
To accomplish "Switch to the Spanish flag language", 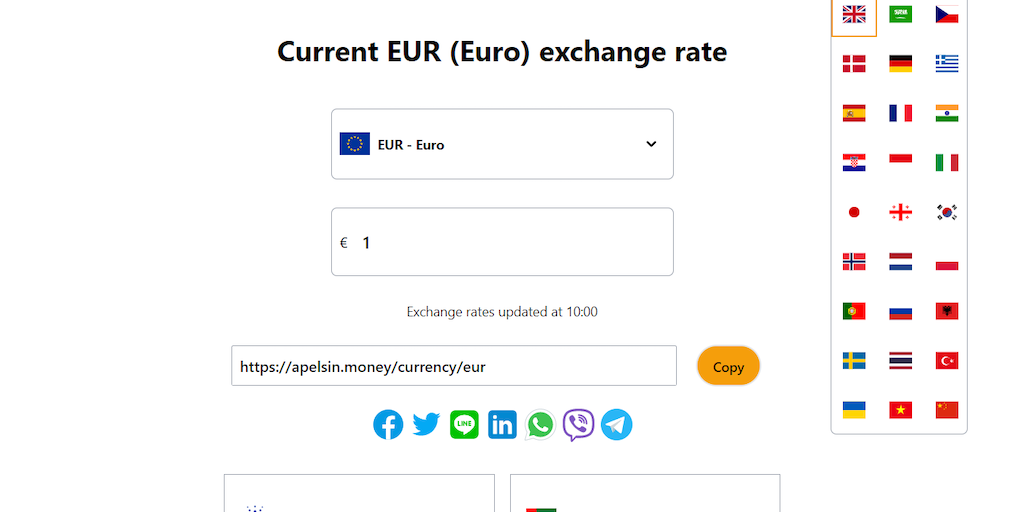I will (x=854, y=113).
